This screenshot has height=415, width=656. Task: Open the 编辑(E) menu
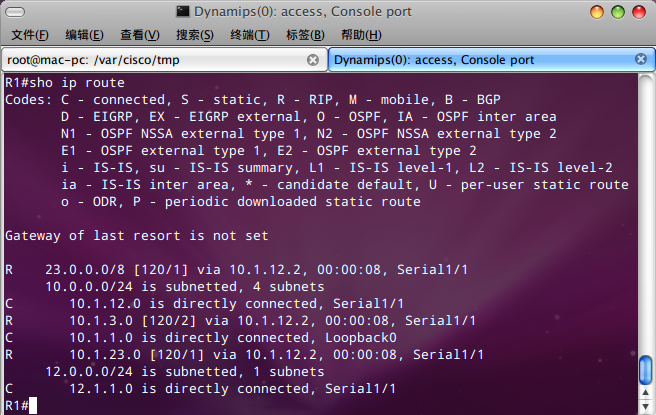[85, 35]
